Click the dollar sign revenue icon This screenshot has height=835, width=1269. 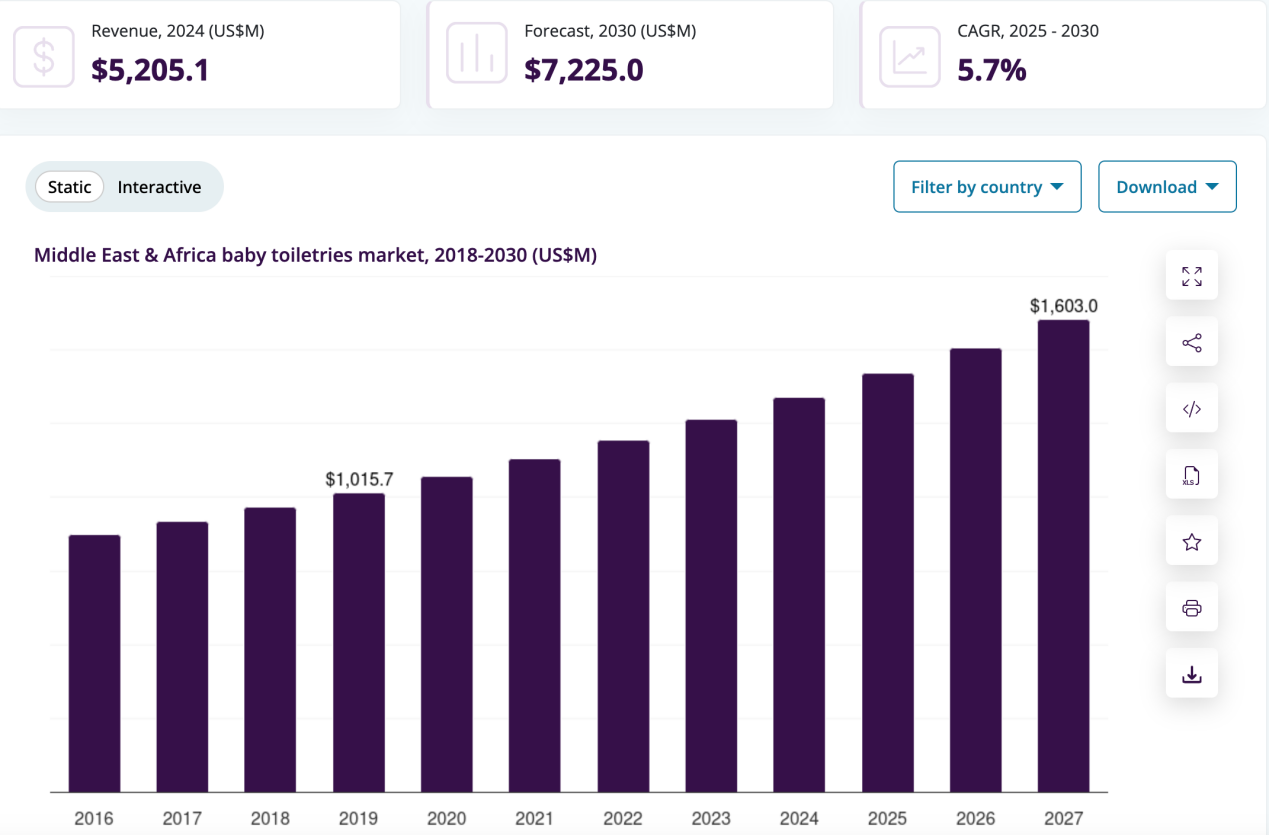pos(44,56)
